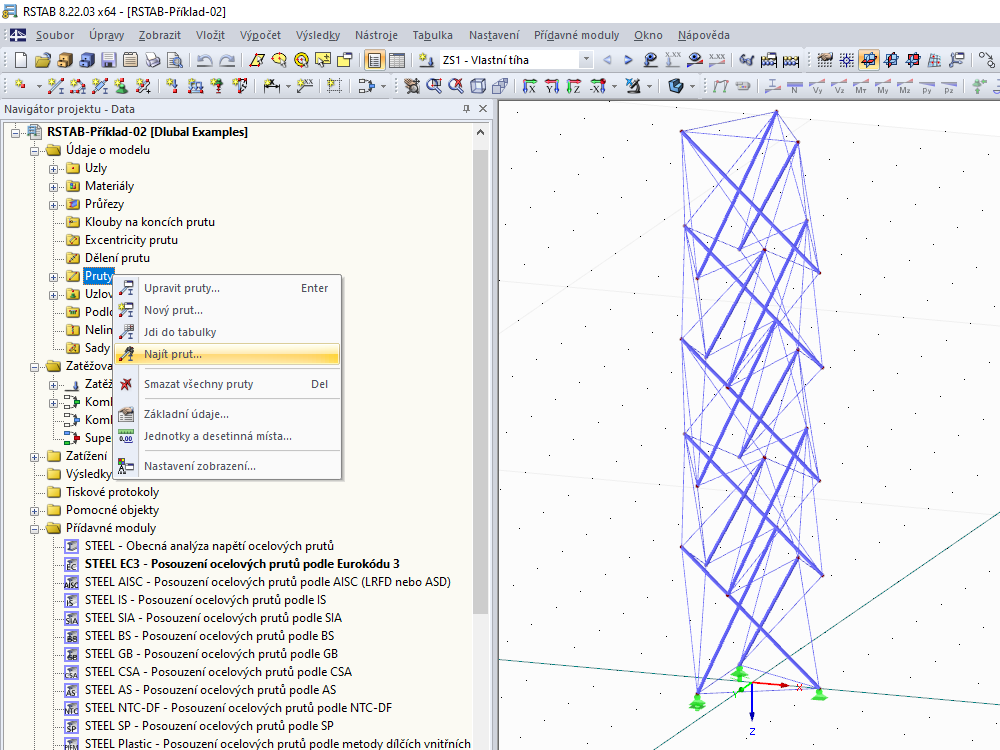This screenshot has width=1000, height=750.
Task: Choose Jdi do tabulky in context menu
Action: pyautogui.click(x=227, y=332)
